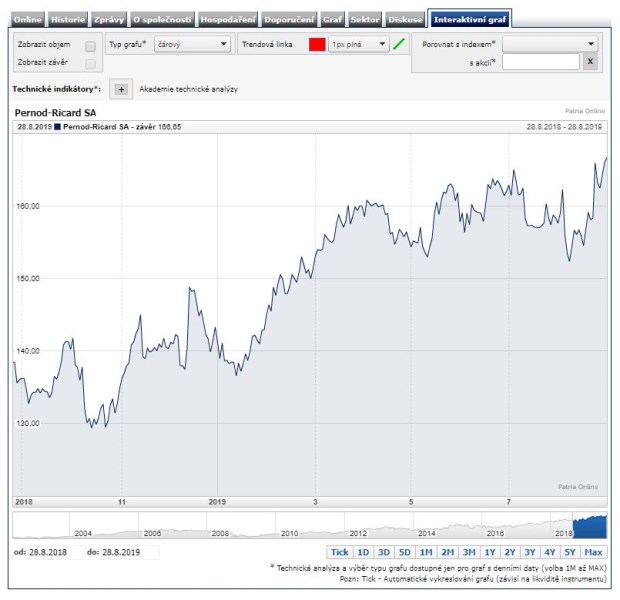Viewport: 620px width, 600px height.
Task: Click the plus icon for technical indicators
Action: (122, 89)
